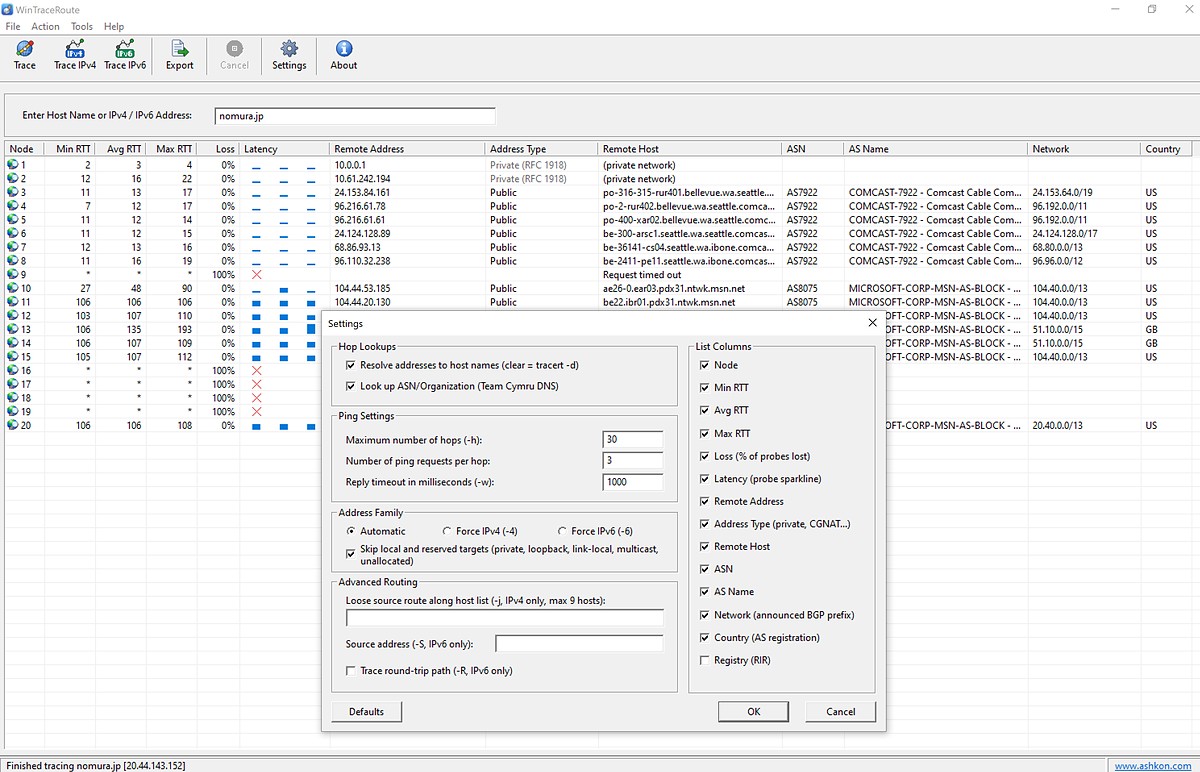The height and width of the screenshot is (772, 1200).
Task: Run Trace IPv6 from toolbar
Action: click(x=125, y=55)
